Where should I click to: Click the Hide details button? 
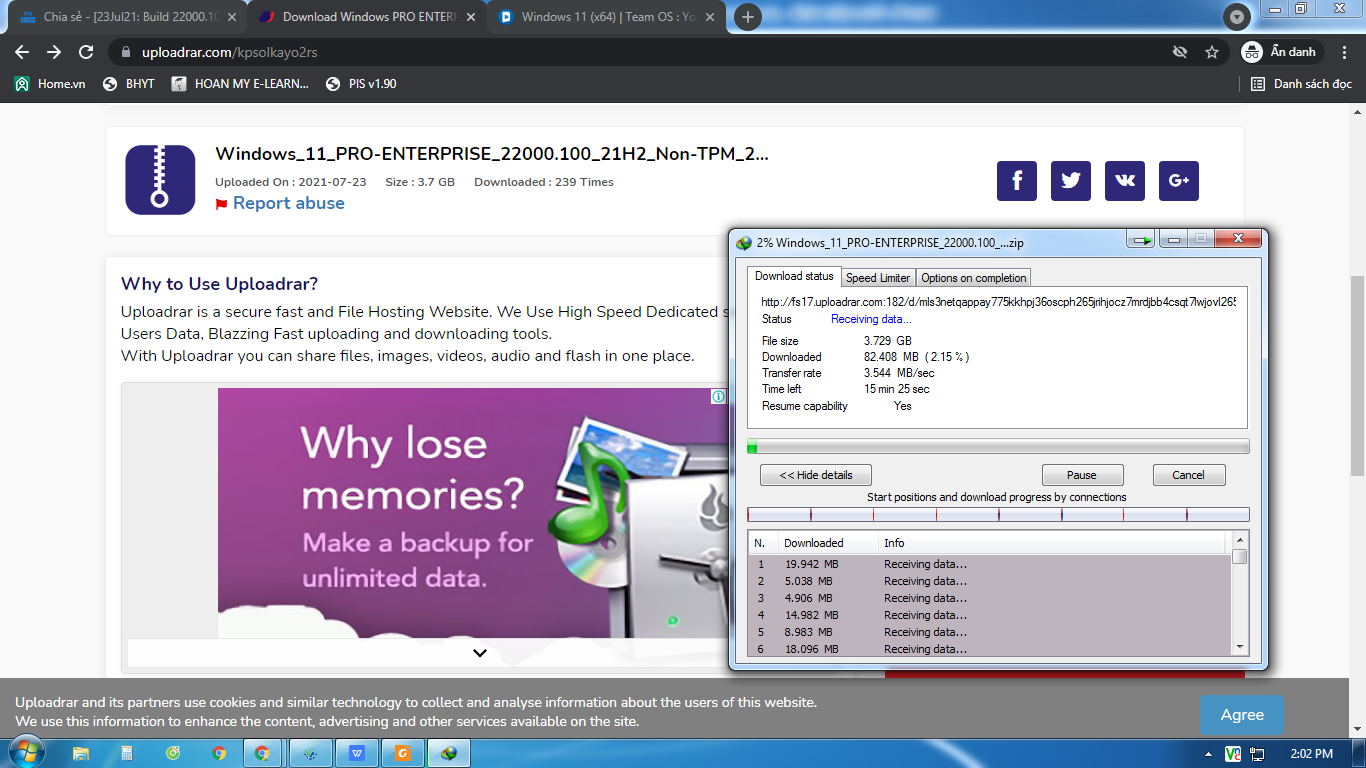click(x=815, y=475)
